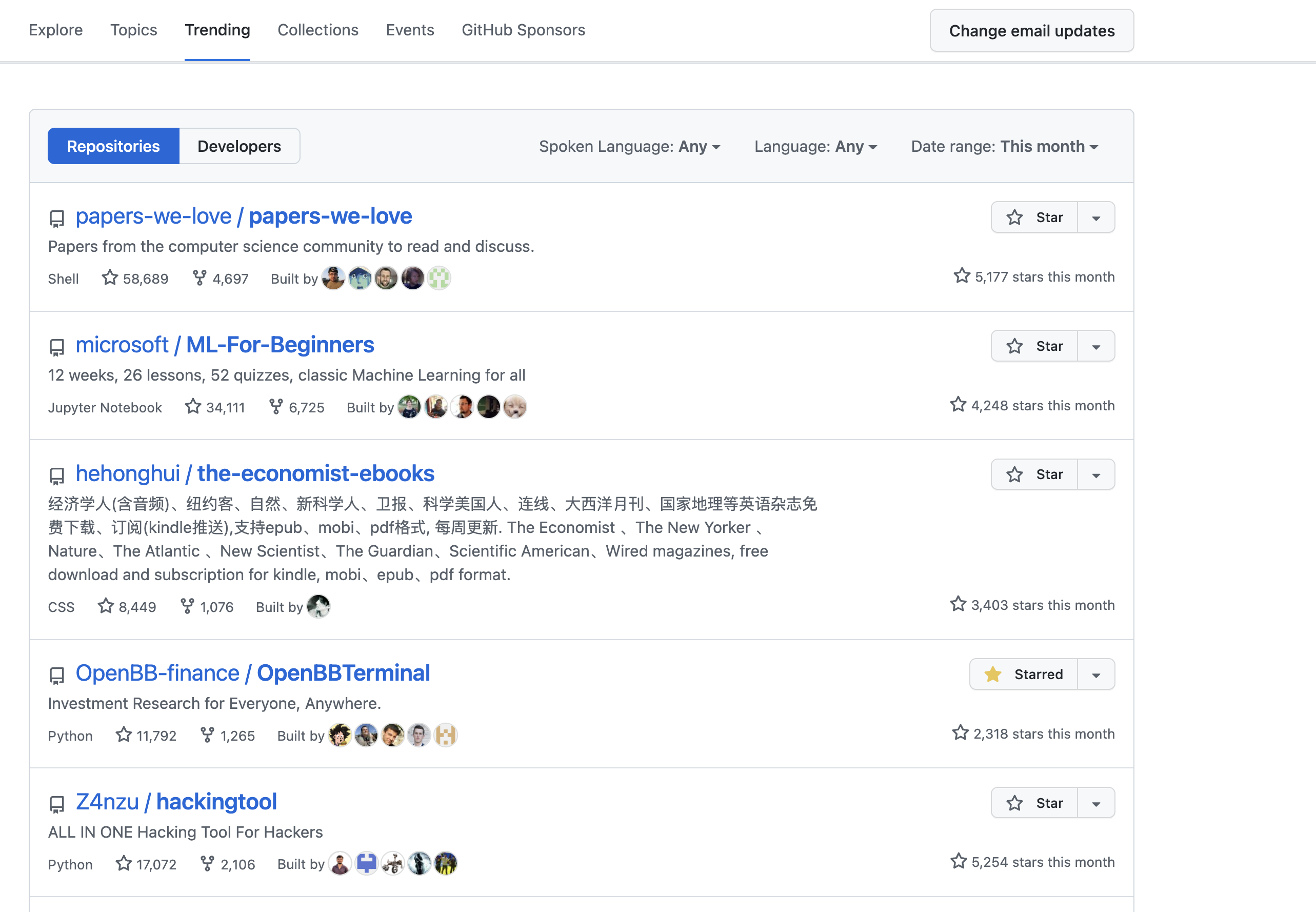Unstar the OpenBBTerminal repository

click(1024, 675)
